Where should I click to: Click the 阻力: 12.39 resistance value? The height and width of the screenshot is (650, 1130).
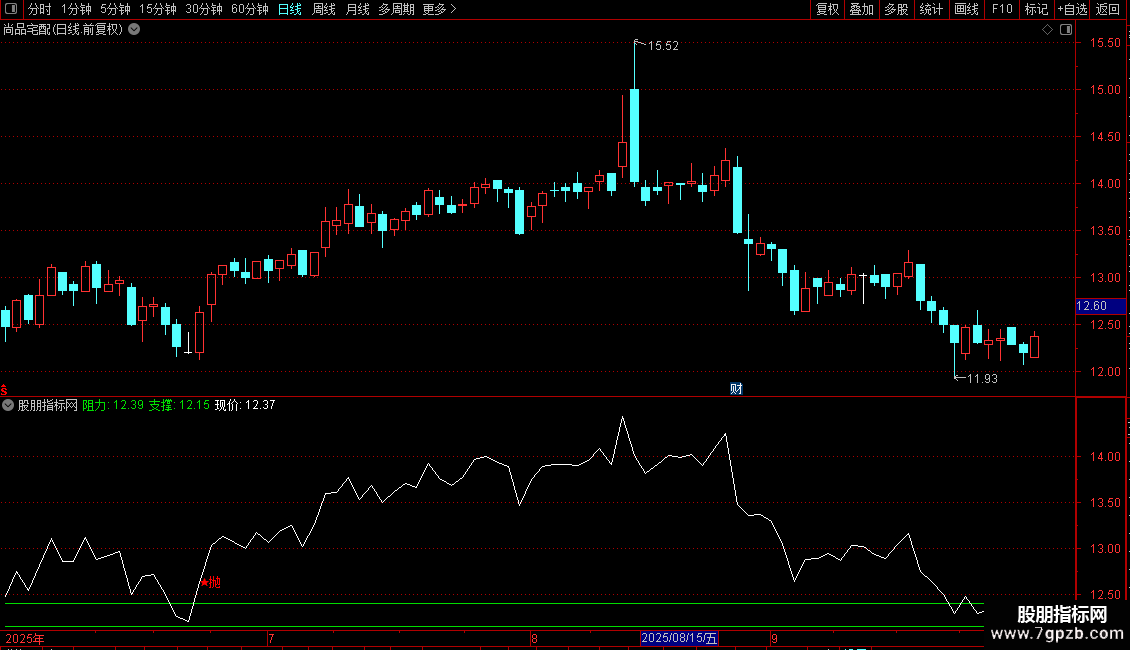pos(113,405)
